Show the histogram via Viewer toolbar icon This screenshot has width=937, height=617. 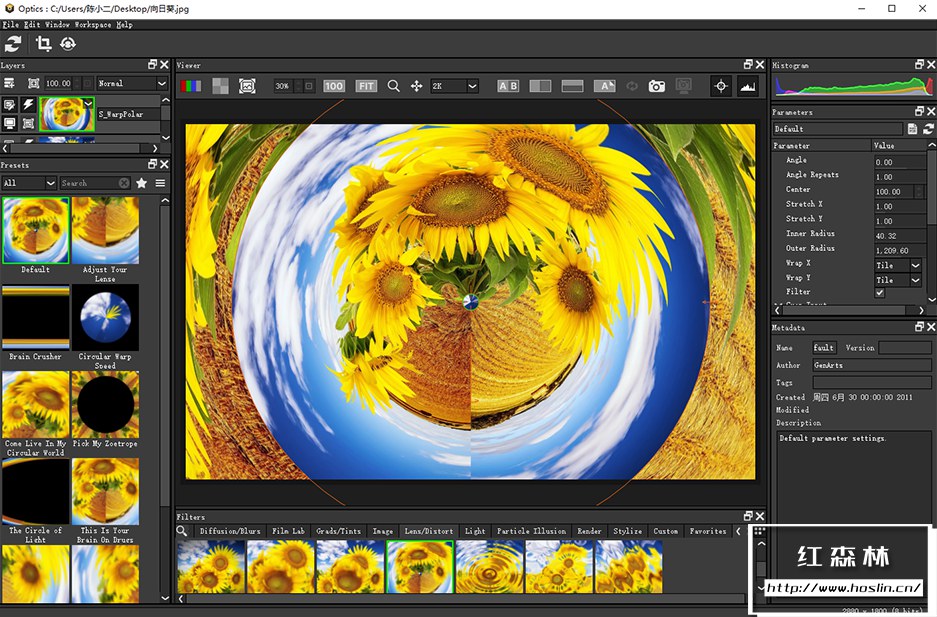pyautogui.click(x=747, y=86)
